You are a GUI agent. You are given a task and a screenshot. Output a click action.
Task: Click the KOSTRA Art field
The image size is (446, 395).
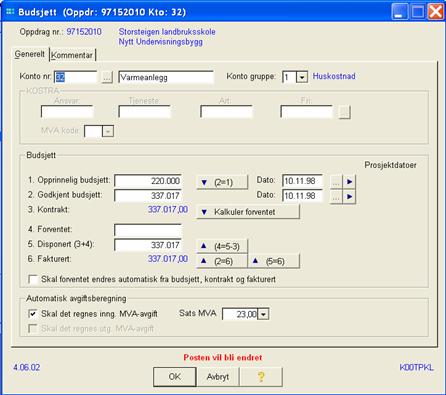coord(226,112)
